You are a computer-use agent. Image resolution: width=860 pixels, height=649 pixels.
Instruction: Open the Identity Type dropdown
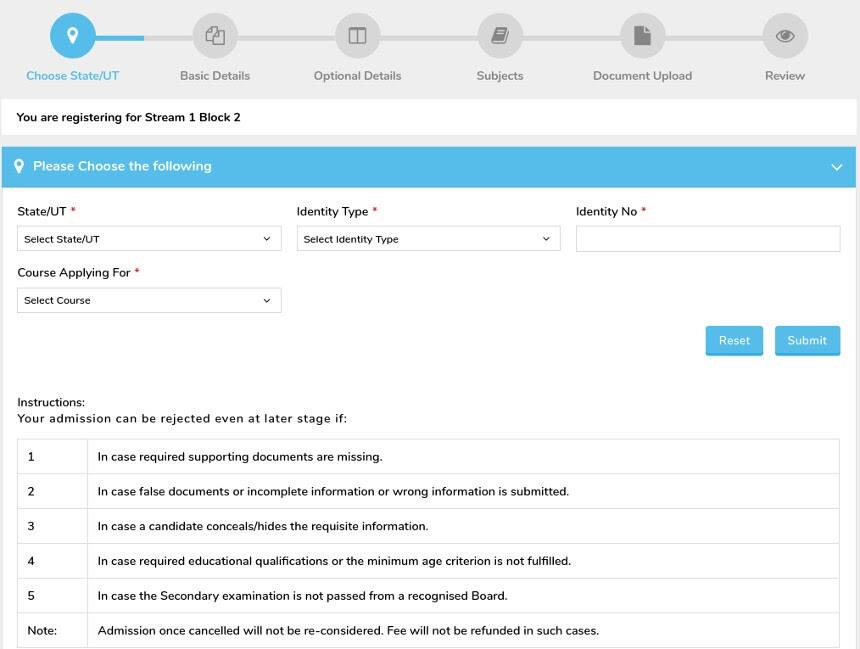pos(428,239)
